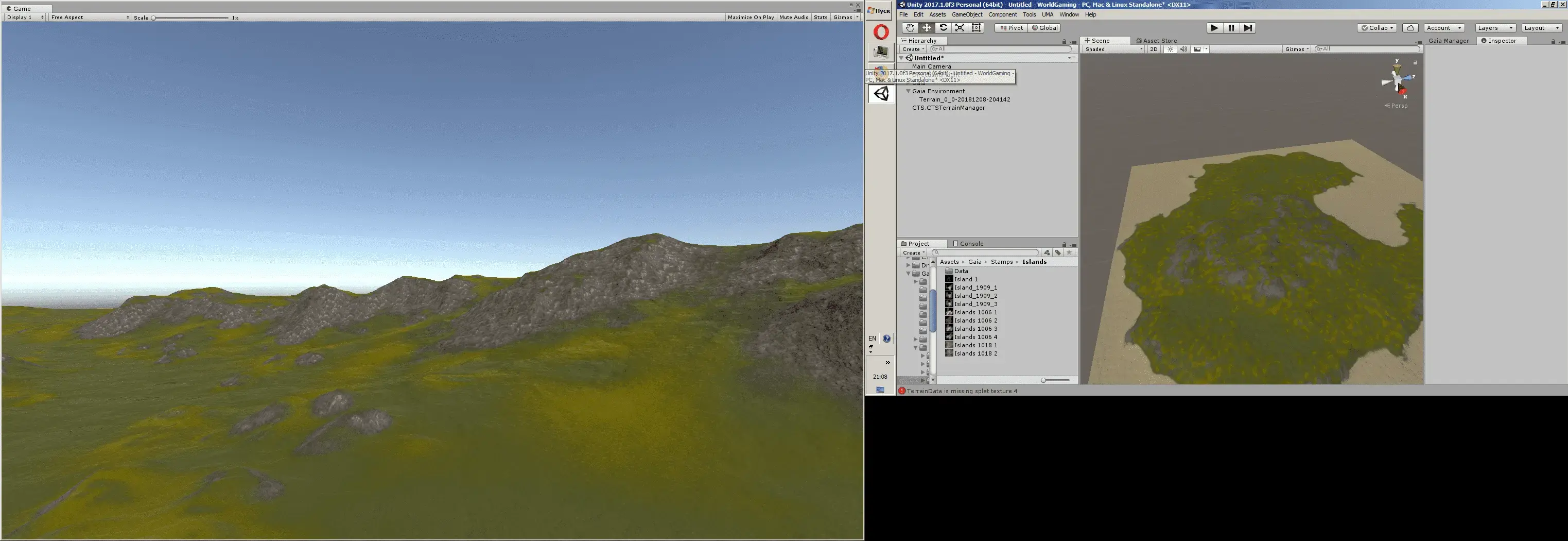The image size is (1568, 541).
Task: Click Stamps in the Project breadcrumb
Action: [x=1001, y=262]
